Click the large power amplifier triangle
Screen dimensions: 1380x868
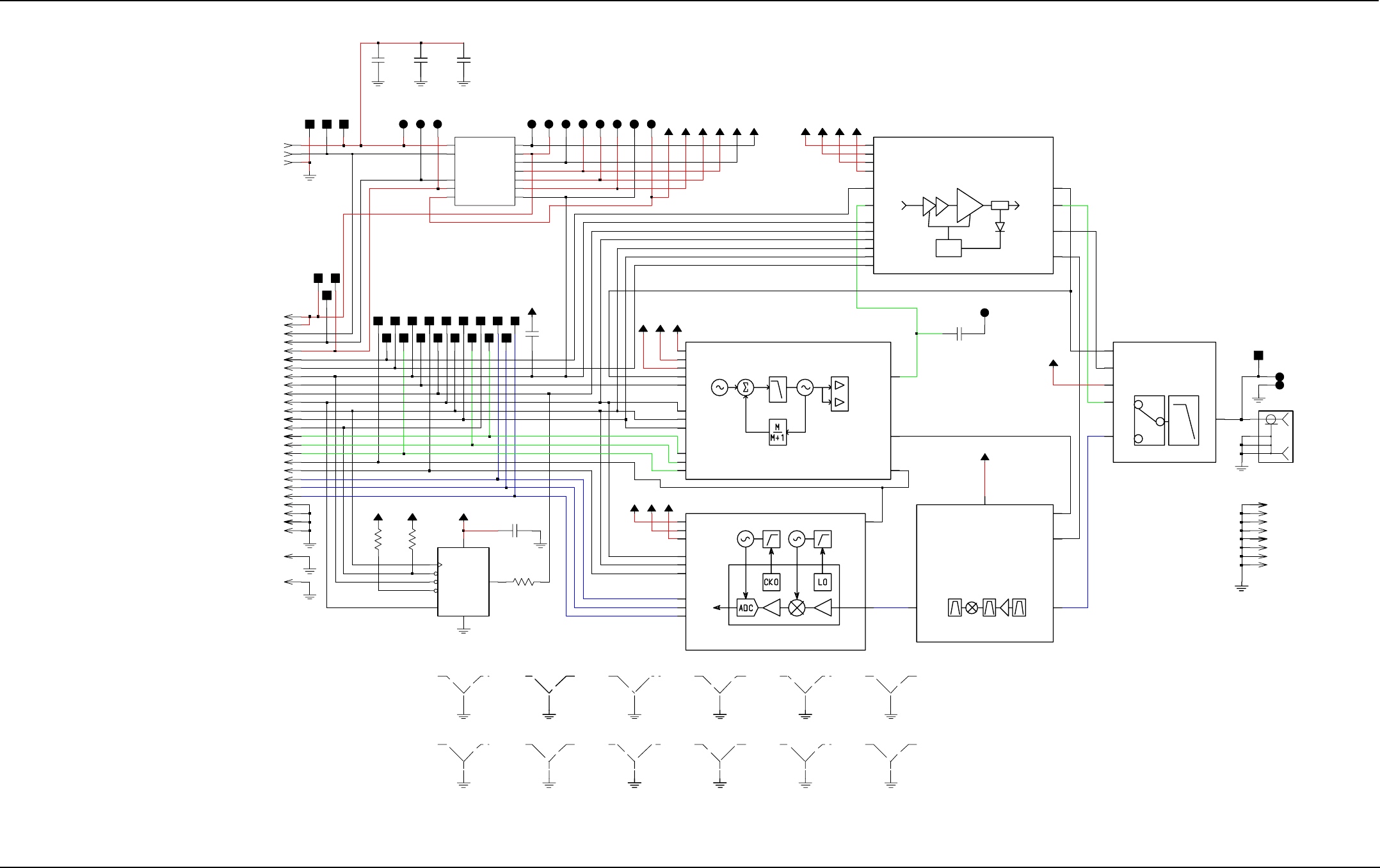969,205
